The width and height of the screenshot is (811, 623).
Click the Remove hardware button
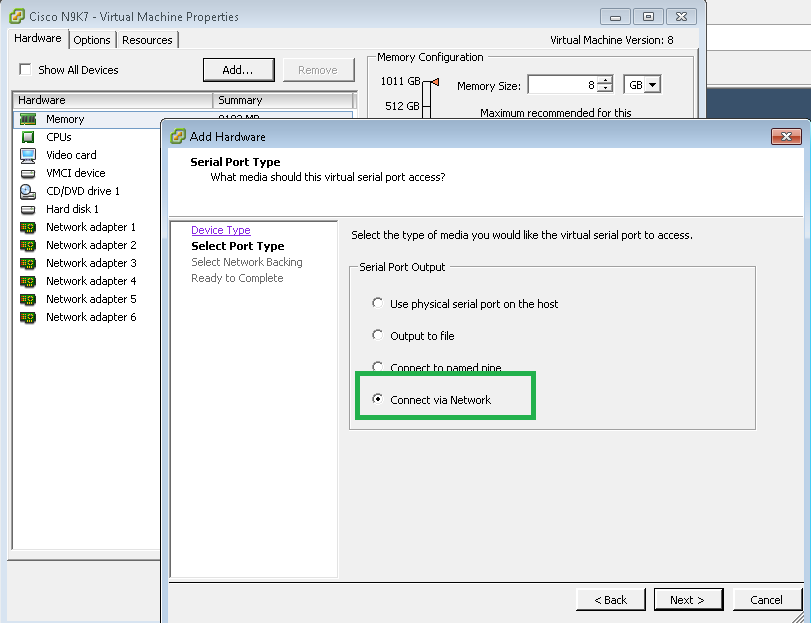tap(318, 70)
